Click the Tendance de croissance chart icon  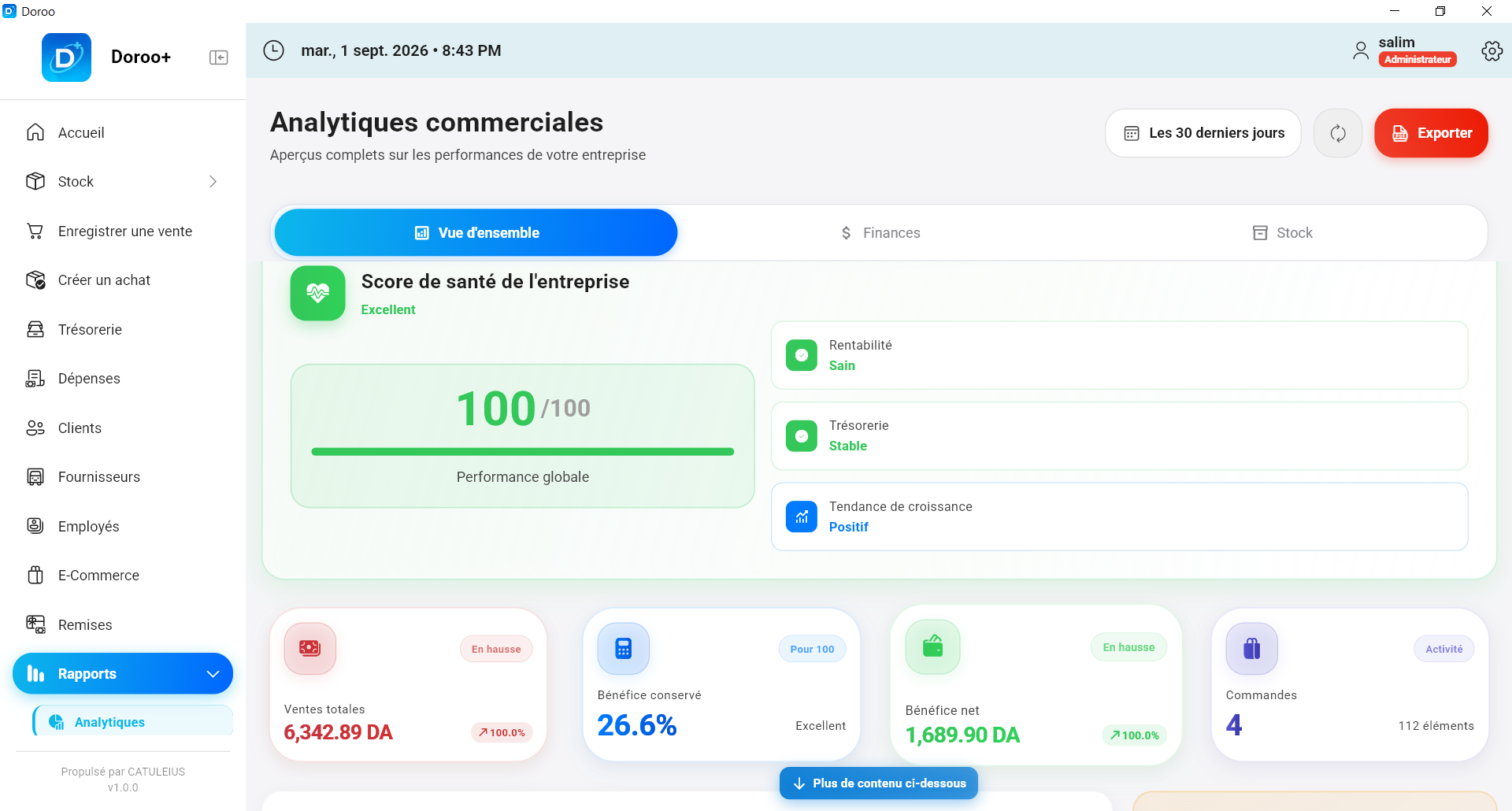(802, 517)
